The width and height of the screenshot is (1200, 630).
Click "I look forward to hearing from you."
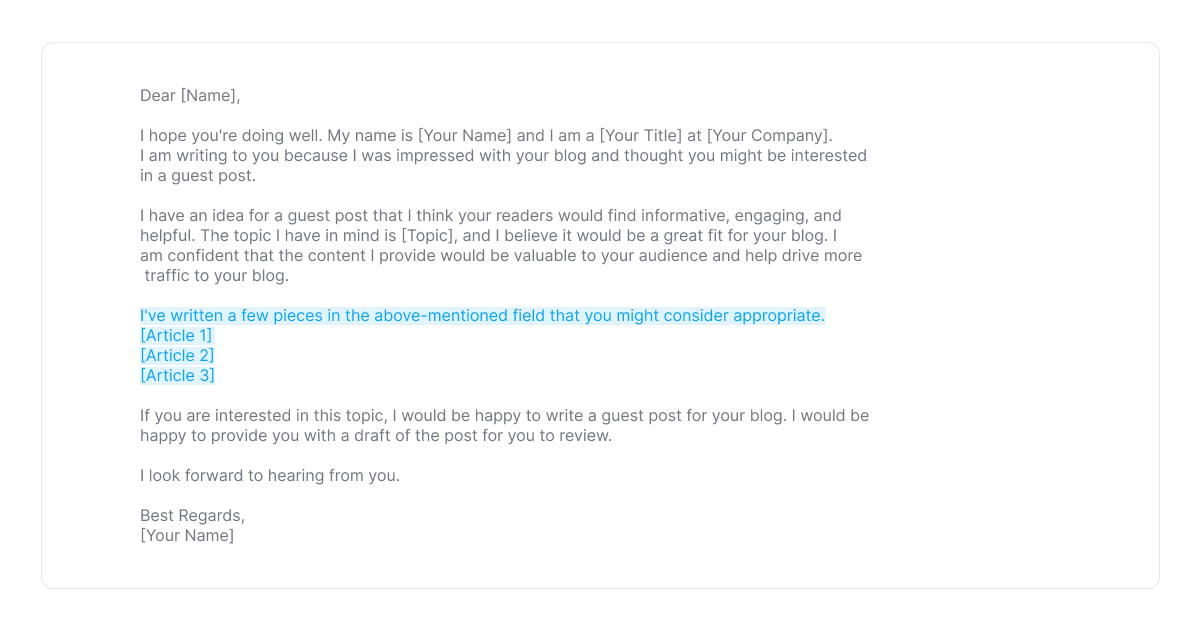(x=270, y=476)
